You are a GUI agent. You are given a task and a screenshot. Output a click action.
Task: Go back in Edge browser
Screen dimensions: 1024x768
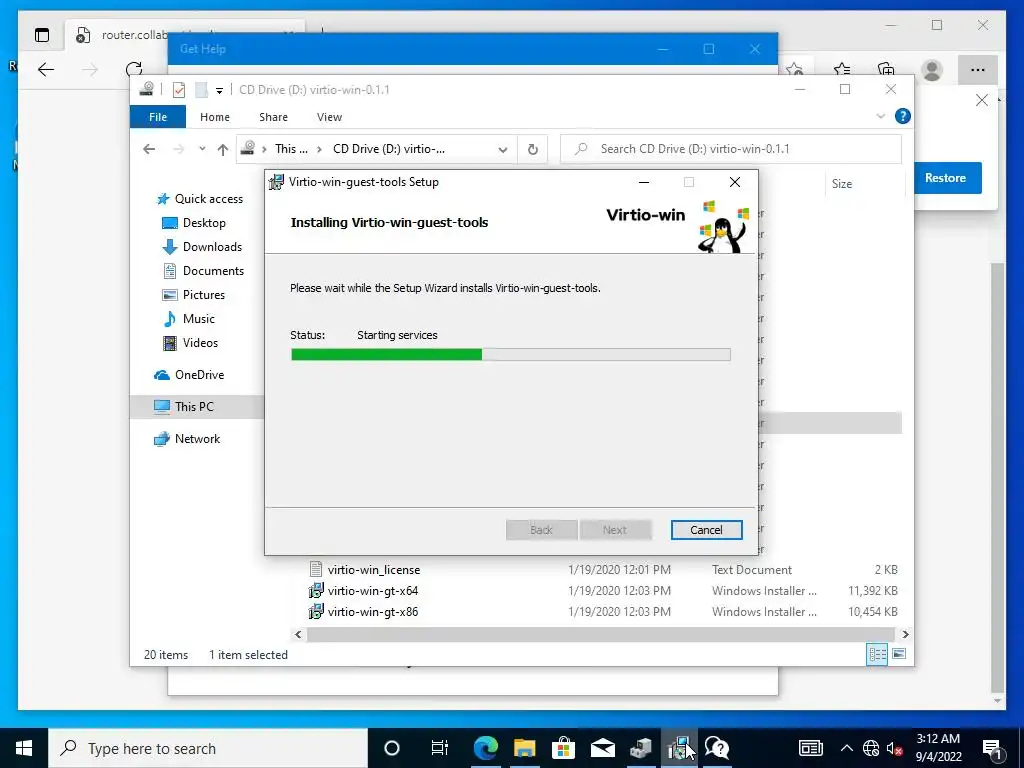point(46,69)
